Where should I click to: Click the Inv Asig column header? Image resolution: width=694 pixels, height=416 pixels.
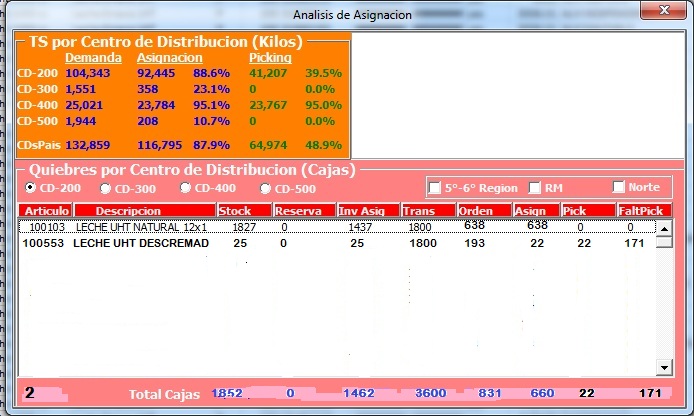[368, 211]
